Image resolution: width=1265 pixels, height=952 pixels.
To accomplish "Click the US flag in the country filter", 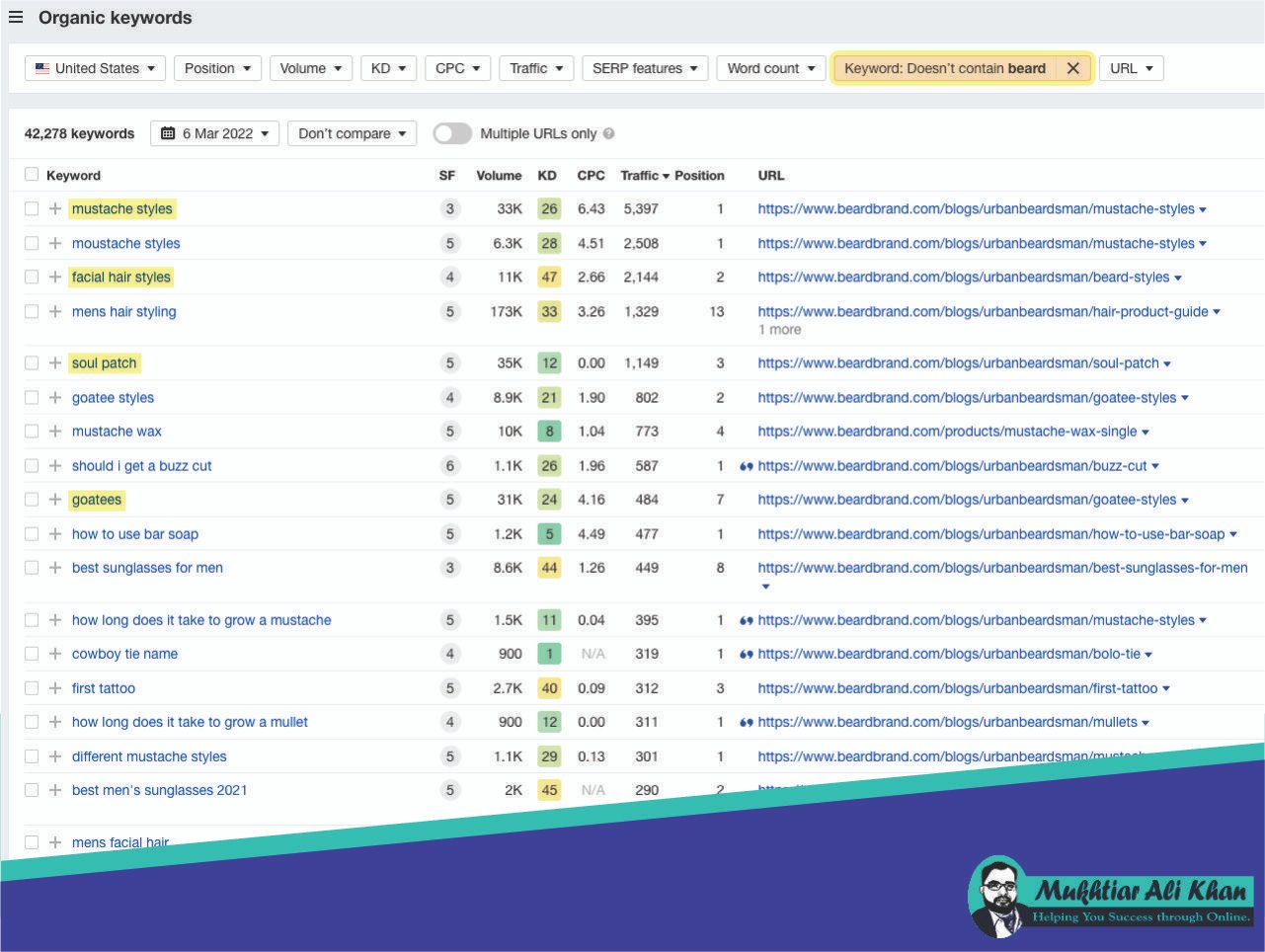I will click(x=41, y=67).
